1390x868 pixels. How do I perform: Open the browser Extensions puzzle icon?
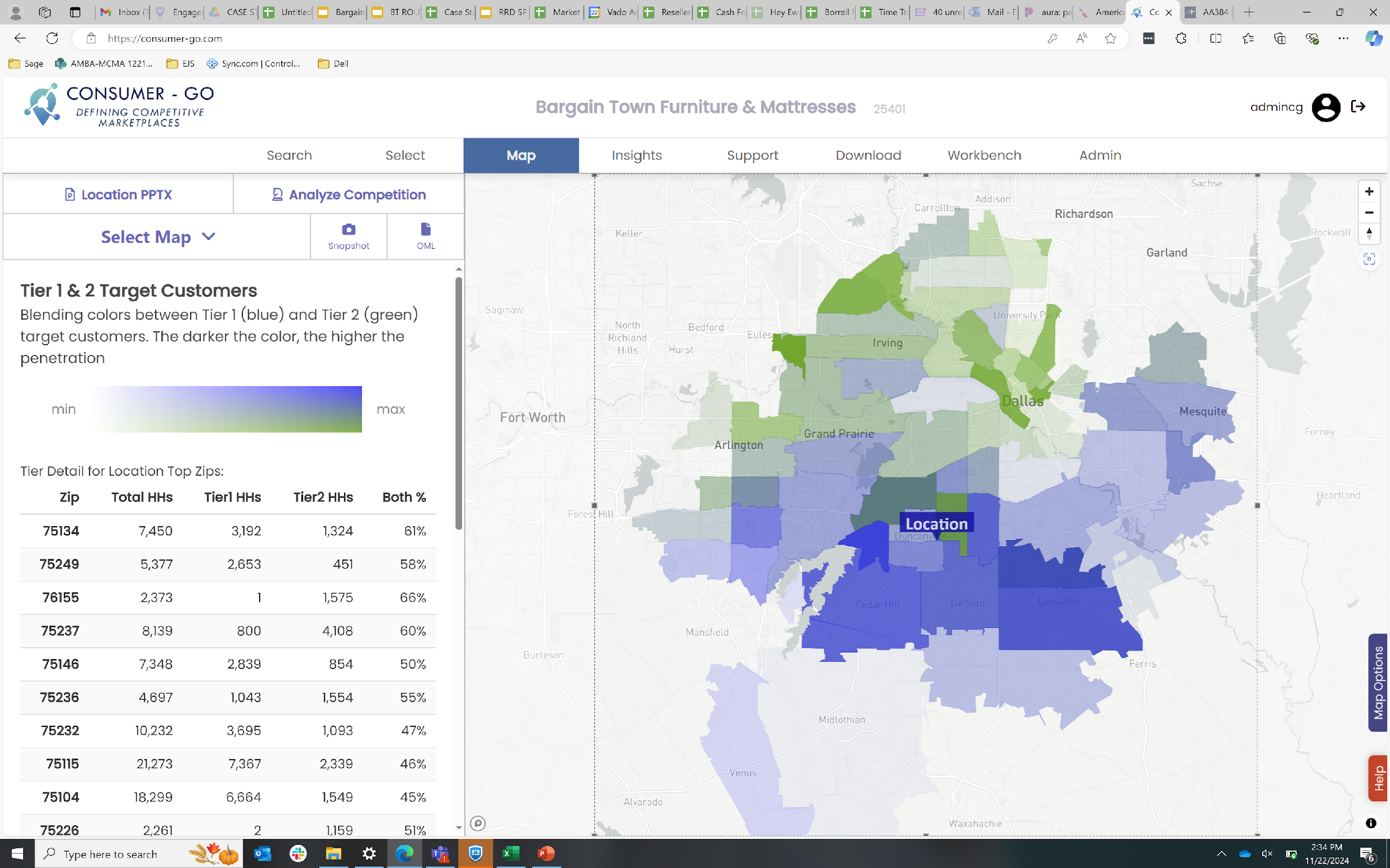coord(1181,38)
